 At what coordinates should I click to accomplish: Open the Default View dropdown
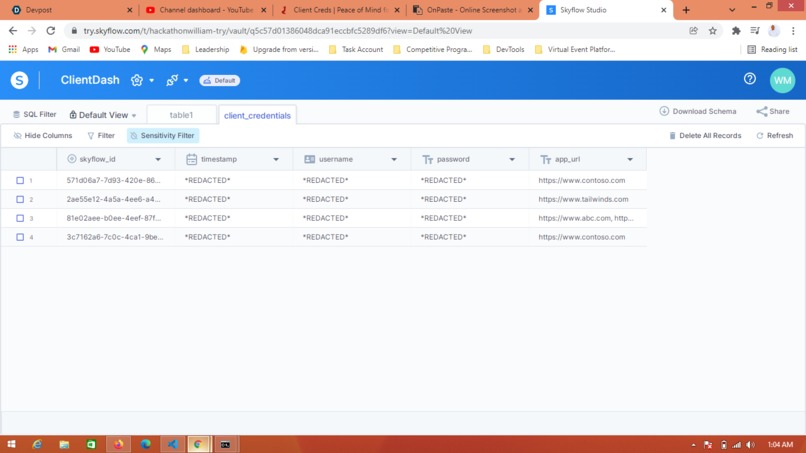(103, 115)
